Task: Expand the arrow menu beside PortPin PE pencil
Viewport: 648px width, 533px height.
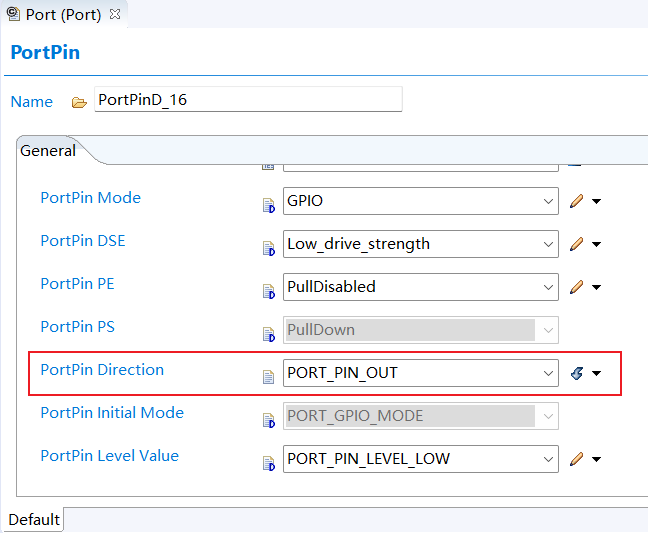Action: [x=596, y=287]
